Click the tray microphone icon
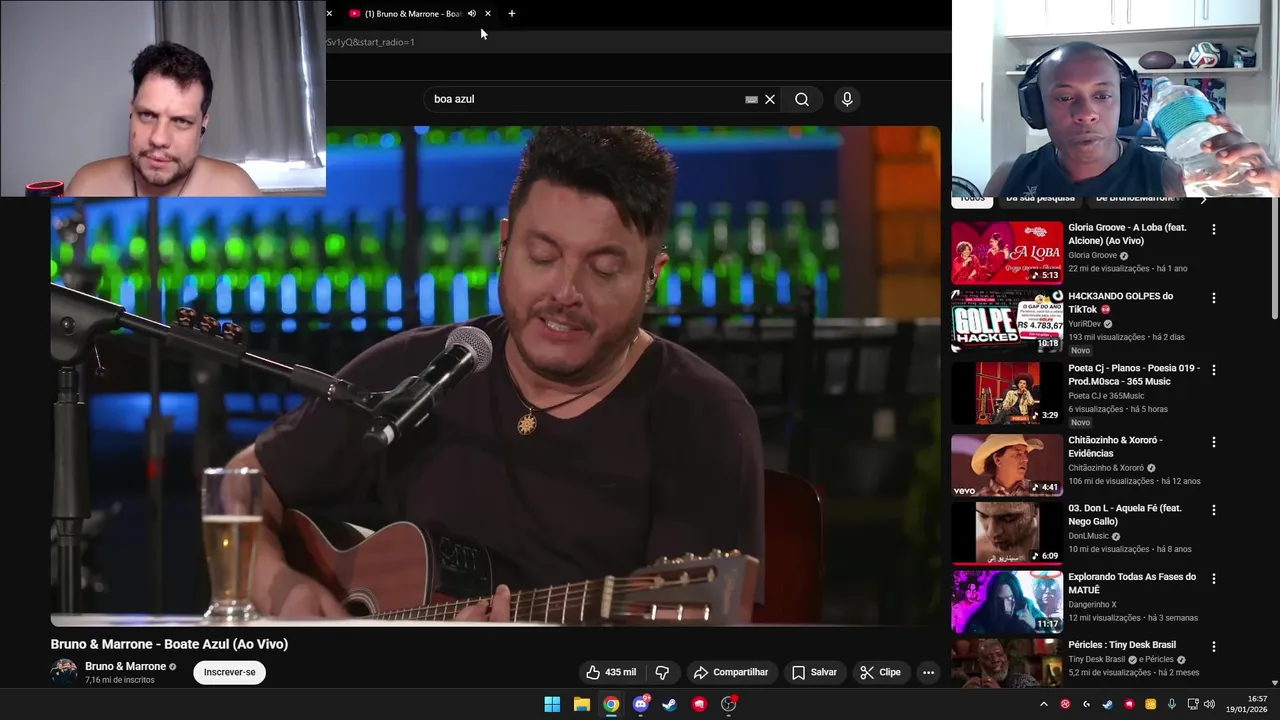 (x=1171, y=704)
